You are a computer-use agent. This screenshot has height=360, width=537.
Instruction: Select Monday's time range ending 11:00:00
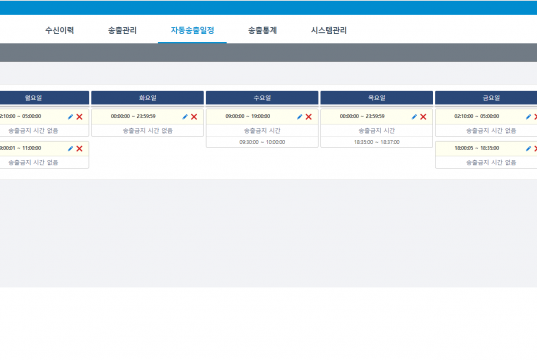(21, 148)
